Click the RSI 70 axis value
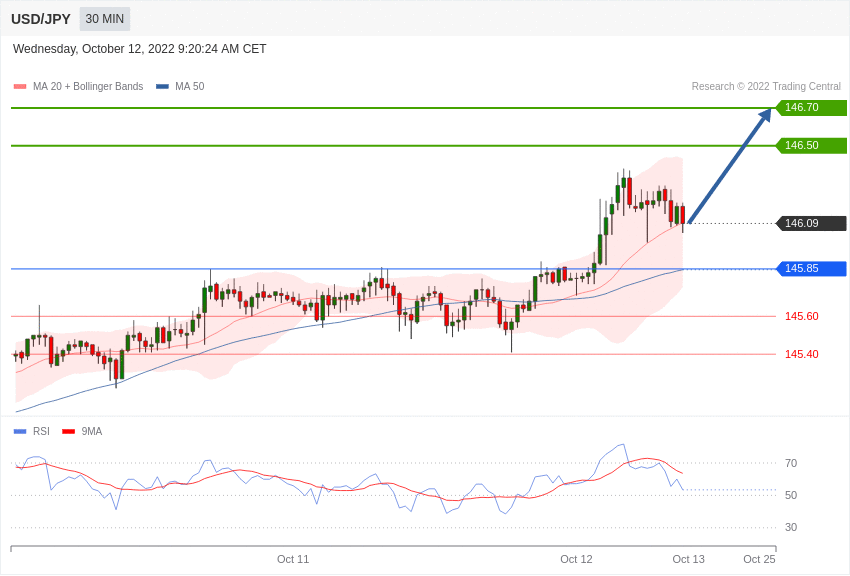The image size is (850, 576). point(791,463)
